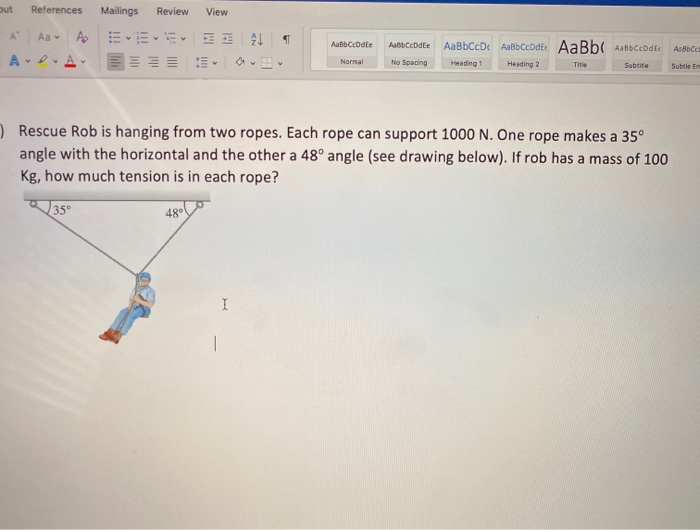The image size is (700, 530).
Task: Open text effects dropdown arrow
Action: coord(27,61)
